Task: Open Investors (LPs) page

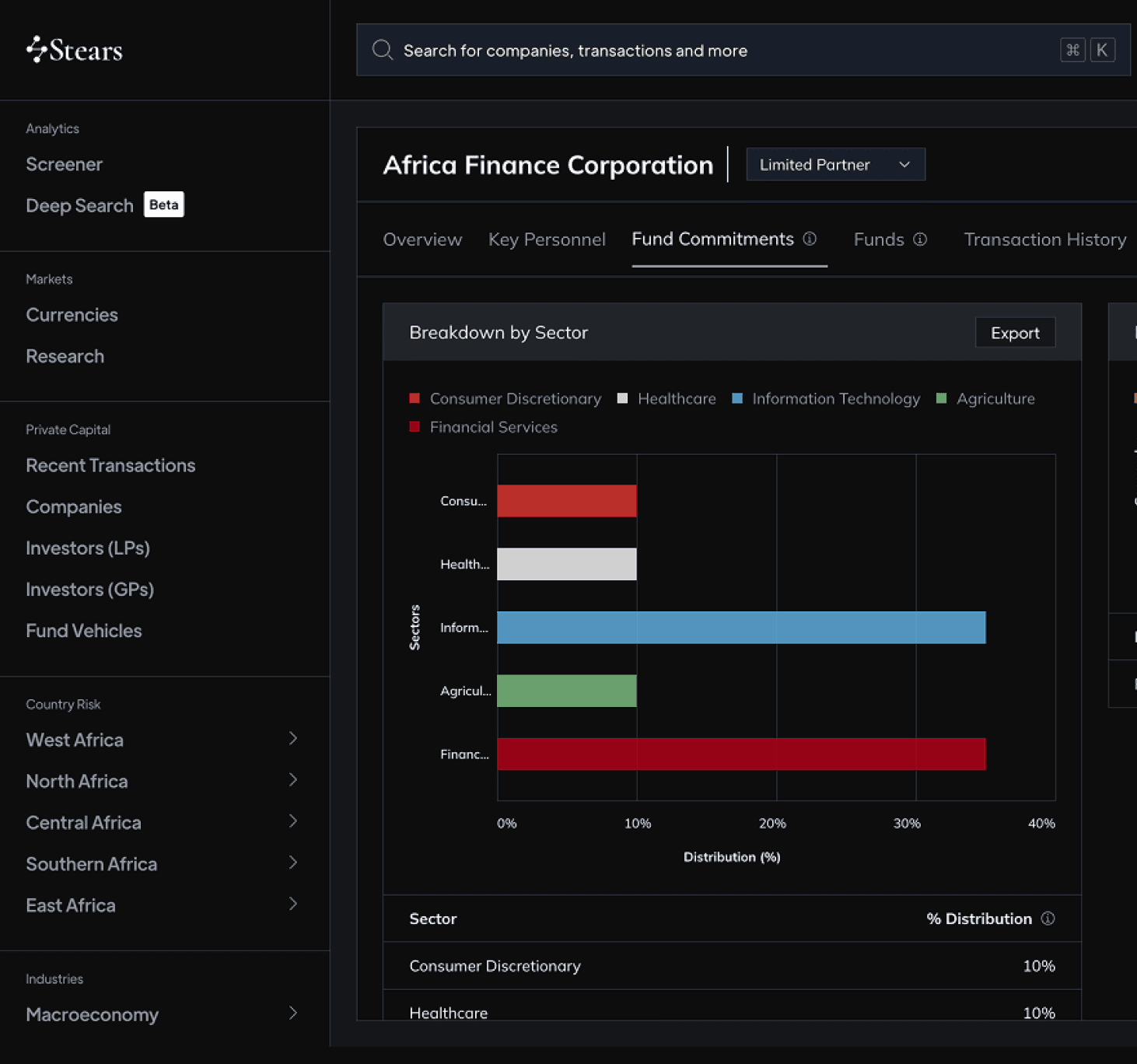Action: pos(88,548)
